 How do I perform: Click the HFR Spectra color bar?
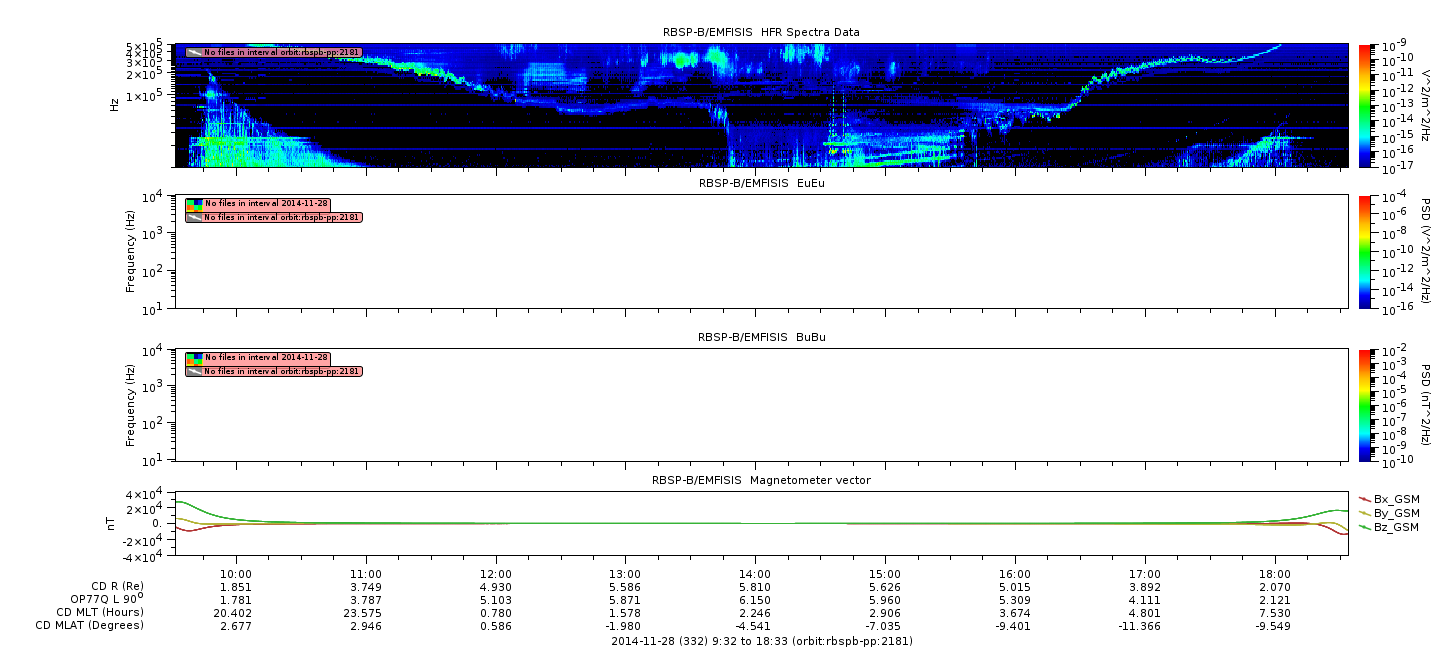[1366, 105]
